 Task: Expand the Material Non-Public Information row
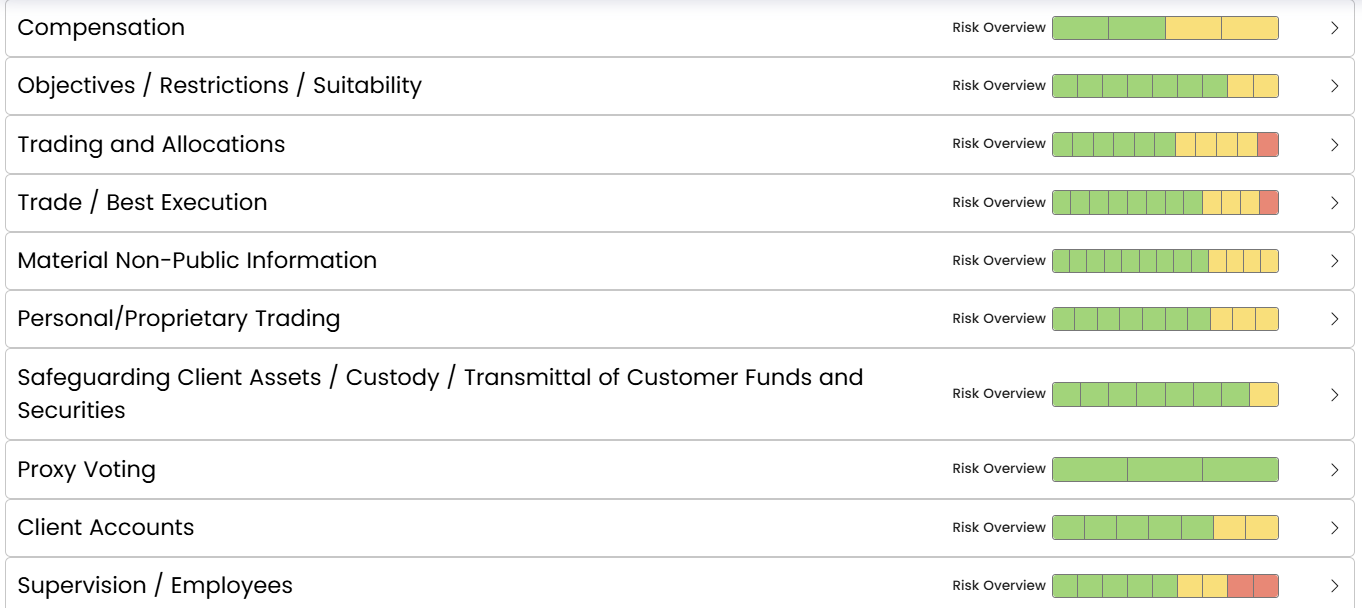tap(1334, 261)
